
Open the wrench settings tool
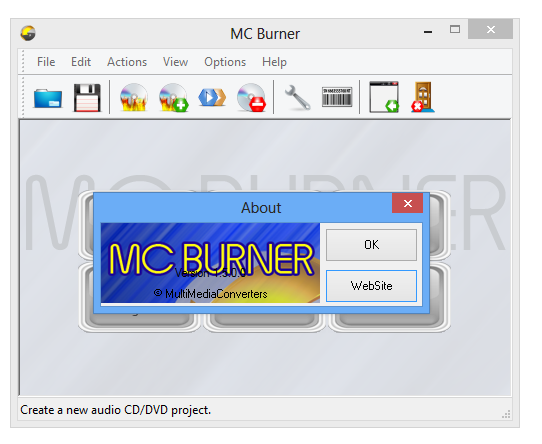(x=297, y=98)
